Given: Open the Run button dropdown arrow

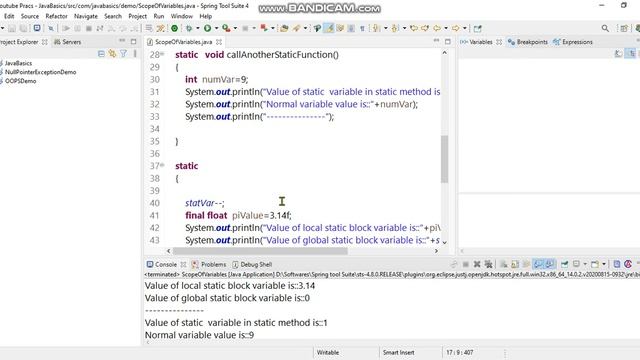Looking at the screenshot, I should [x=216, y=28].
